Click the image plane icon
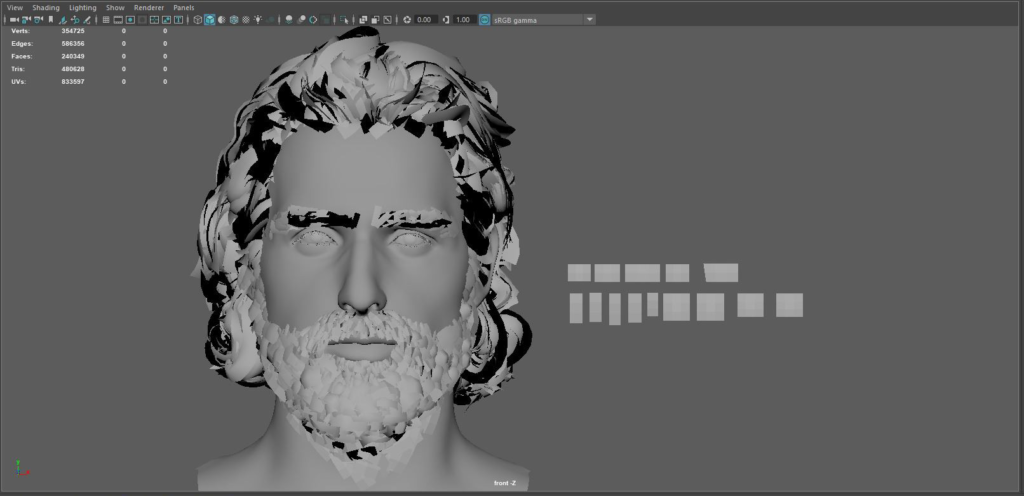1024x496 pixels. [62, 19]
